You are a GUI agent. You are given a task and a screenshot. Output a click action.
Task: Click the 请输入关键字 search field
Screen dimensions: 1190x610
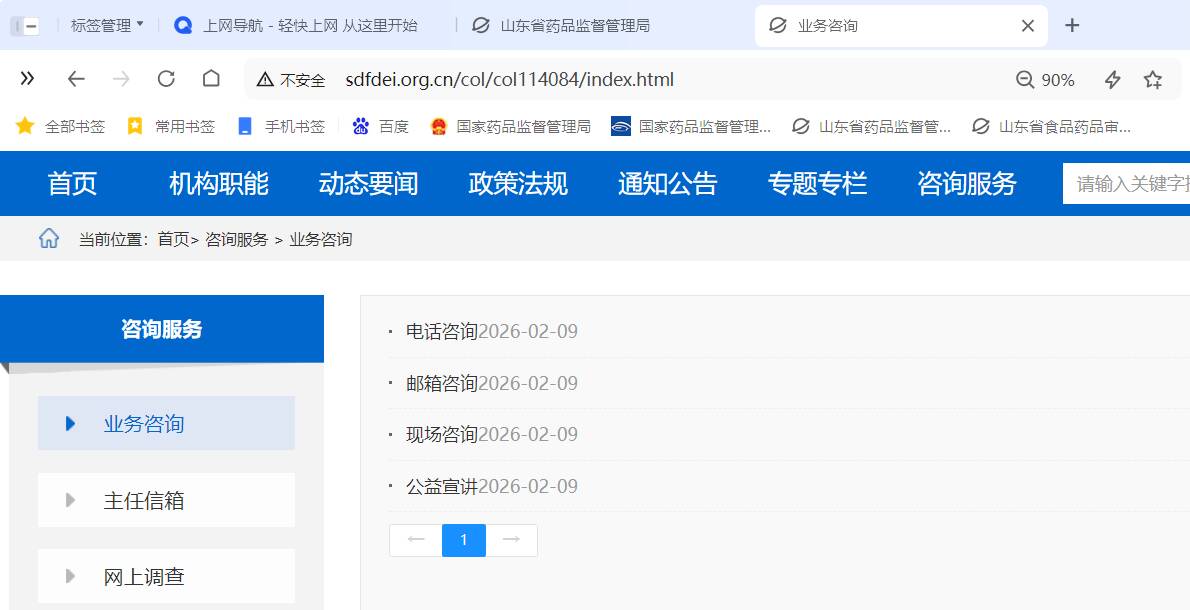(1130, 183)
